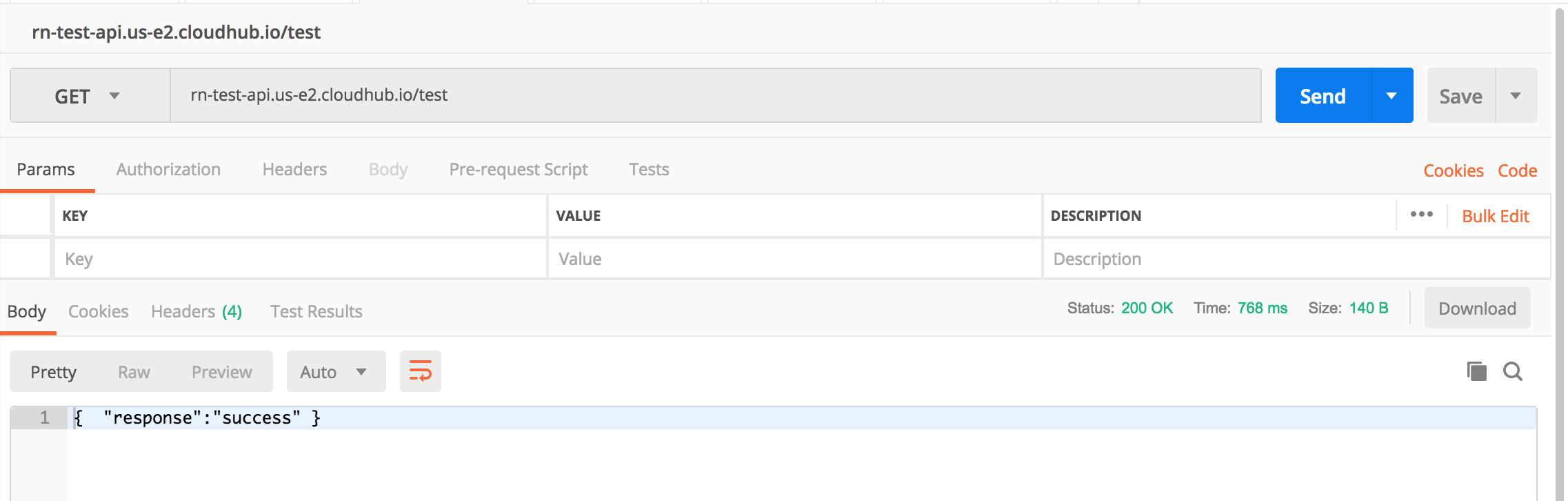Select the Raw view
The width and height of the screenshot is (1568, 501).
tap(134, 372)
